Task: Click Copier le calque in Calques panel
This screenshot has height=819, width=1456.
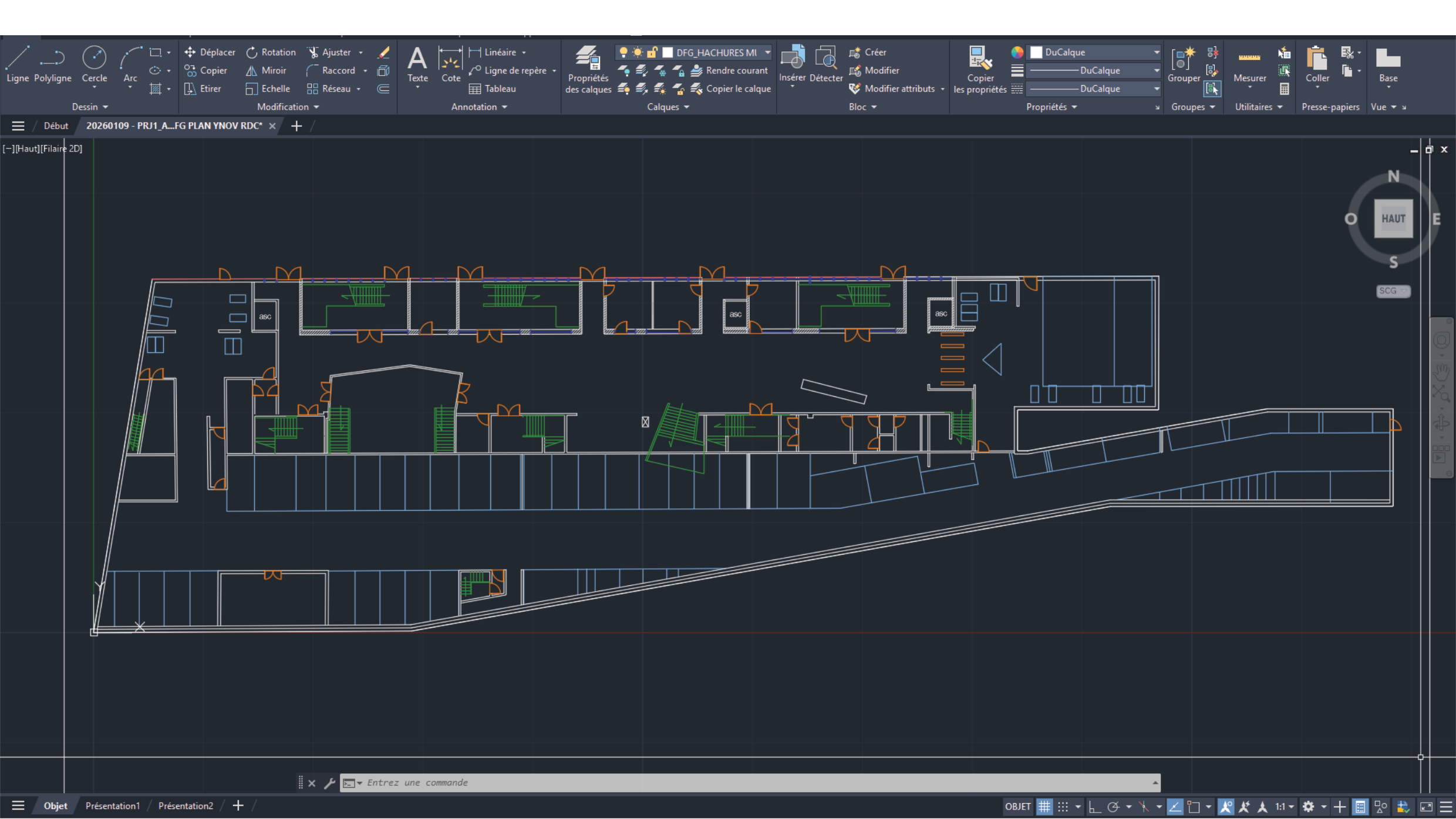Action: pyautogui.click(x=739, y=89)
